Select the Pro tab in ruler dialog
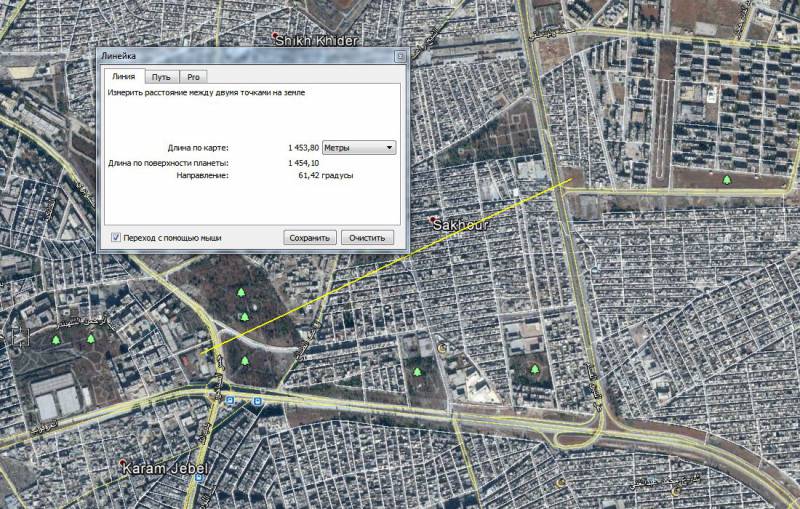This screenshot has width=800, height=509. (x=193, y=76)
